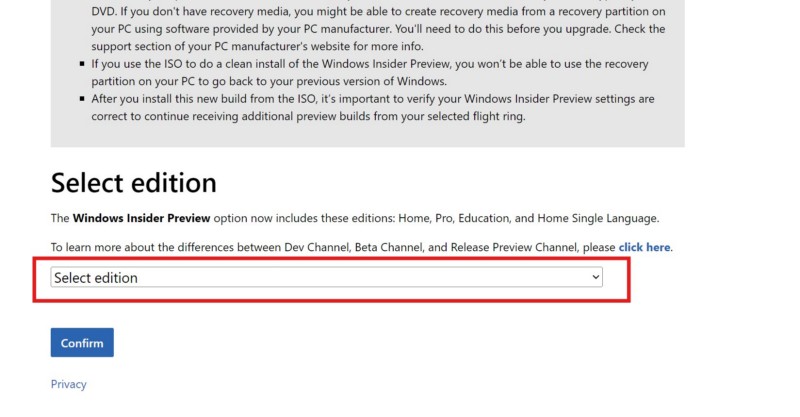
Task: Open the Select edition dropdown
Action: pyautogui.click(x=326, y=277)
